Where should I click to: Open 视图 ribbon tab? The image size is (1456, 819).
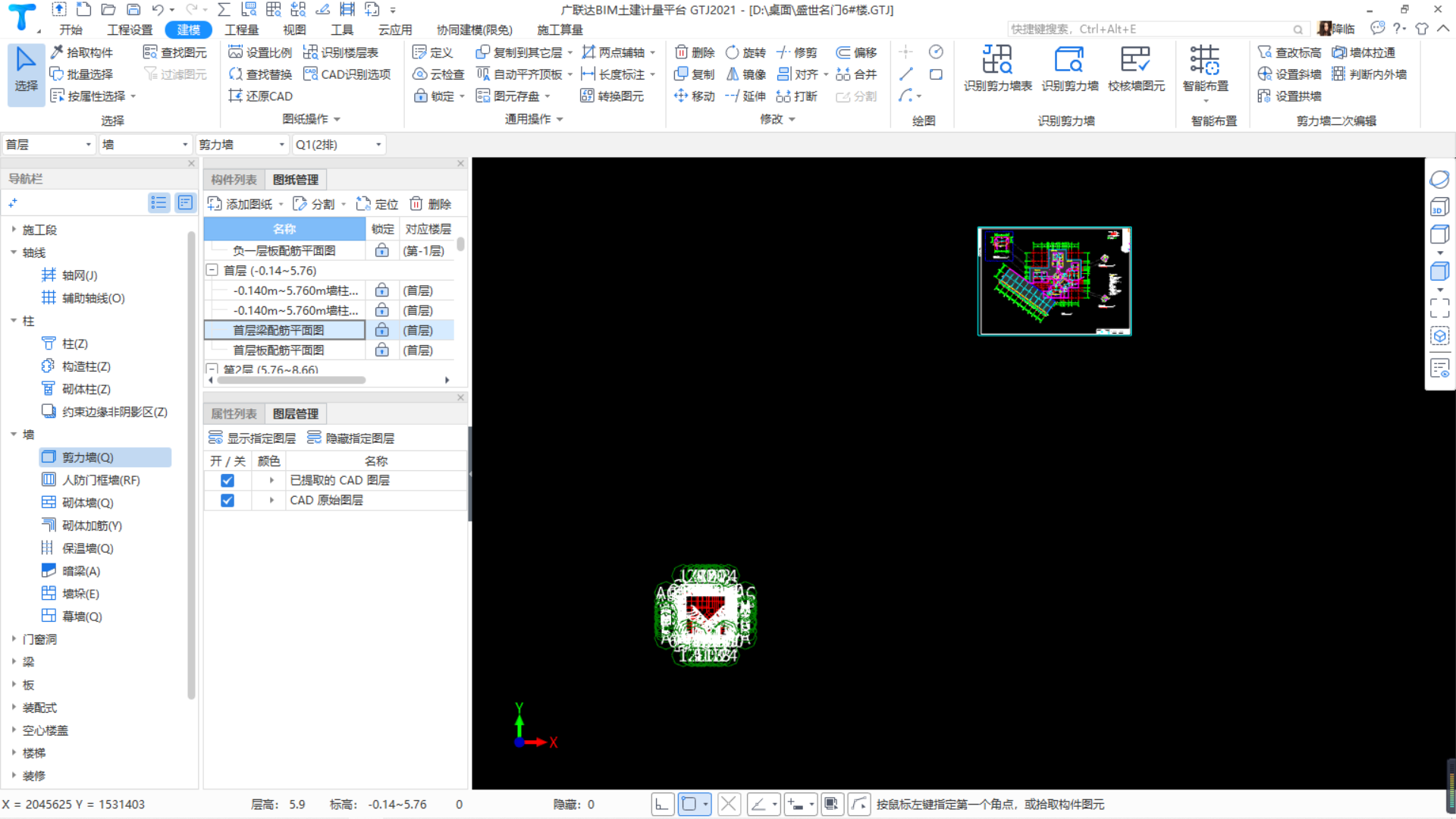pos(294,30)
